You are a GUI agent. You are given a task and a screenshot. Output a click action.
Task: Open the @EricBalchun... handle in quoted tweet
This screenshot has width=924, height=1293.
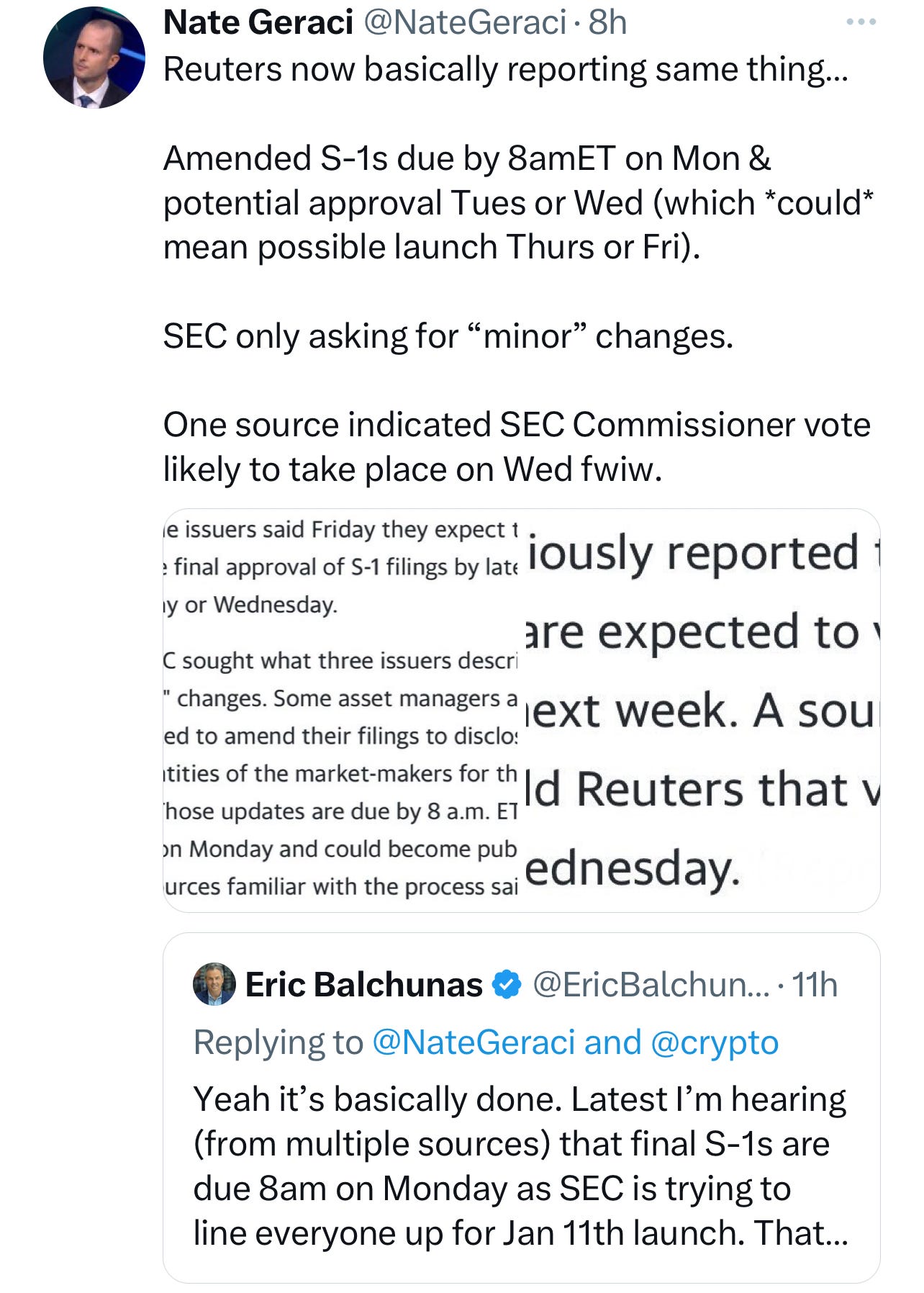coord(651,984)
